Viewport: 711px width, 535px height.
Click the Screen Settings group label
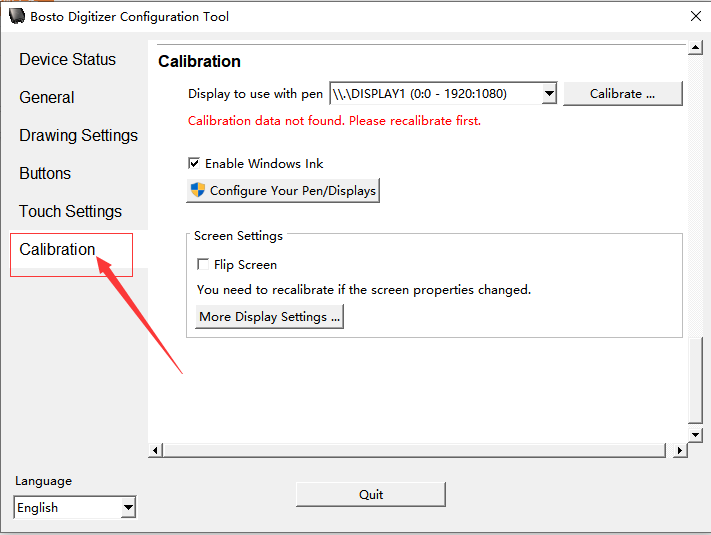coord(238,236)
